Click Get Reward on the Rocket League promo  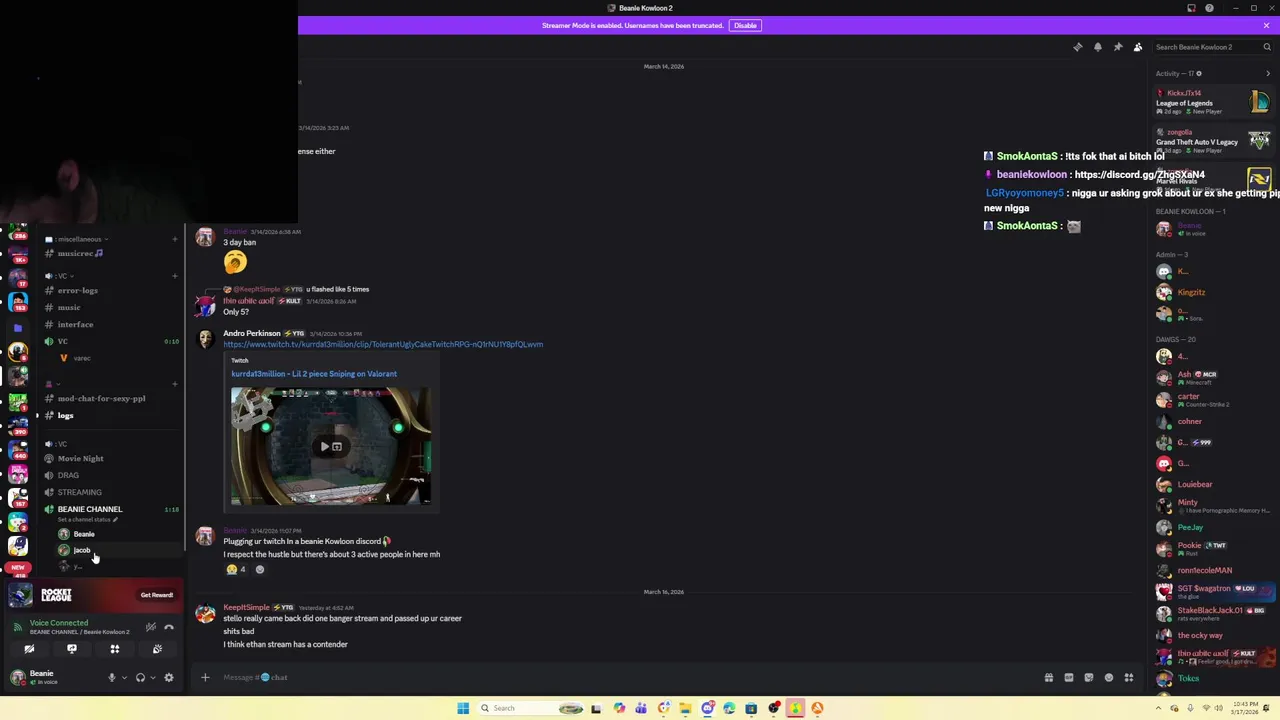pos(156,595)
